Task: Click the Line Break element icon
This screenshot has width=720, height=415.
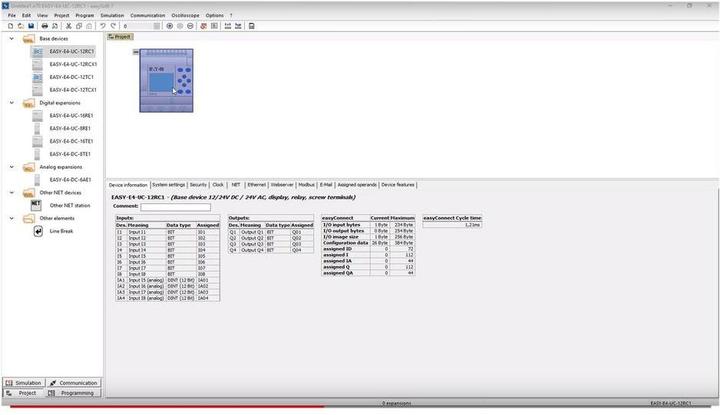Action: tap(38, 231)
